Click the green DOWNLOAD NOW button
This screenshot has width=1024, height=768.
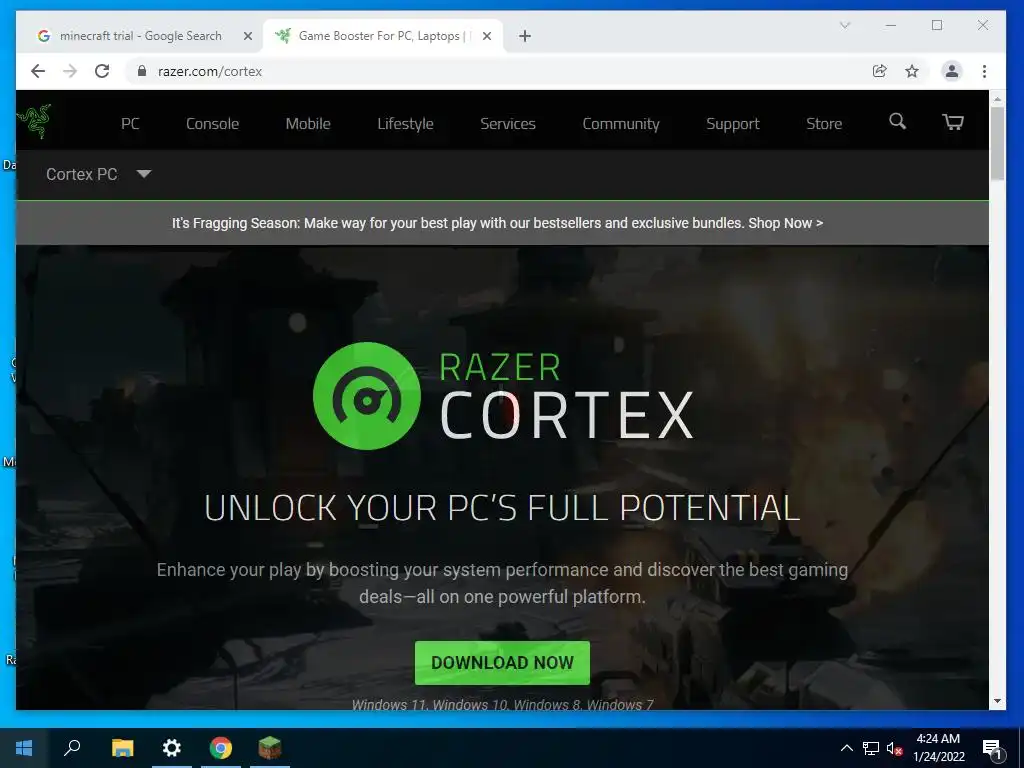pos(502,663)
